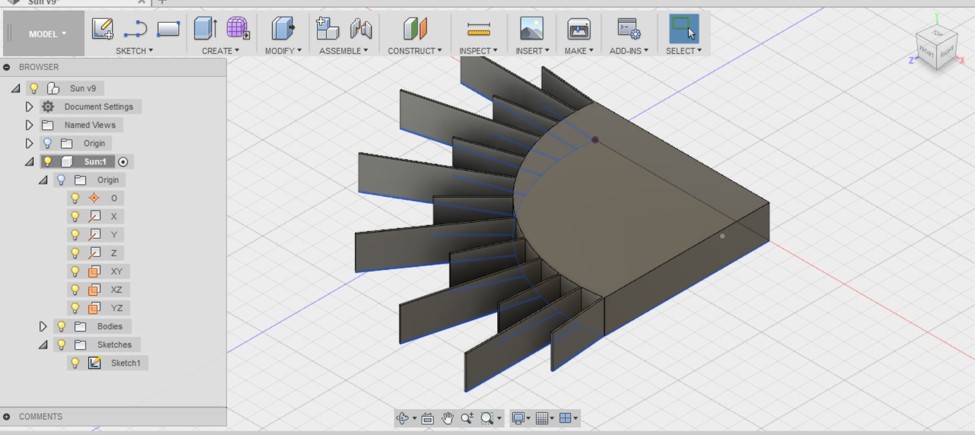Select the Offset Plane construct icon

415,29
